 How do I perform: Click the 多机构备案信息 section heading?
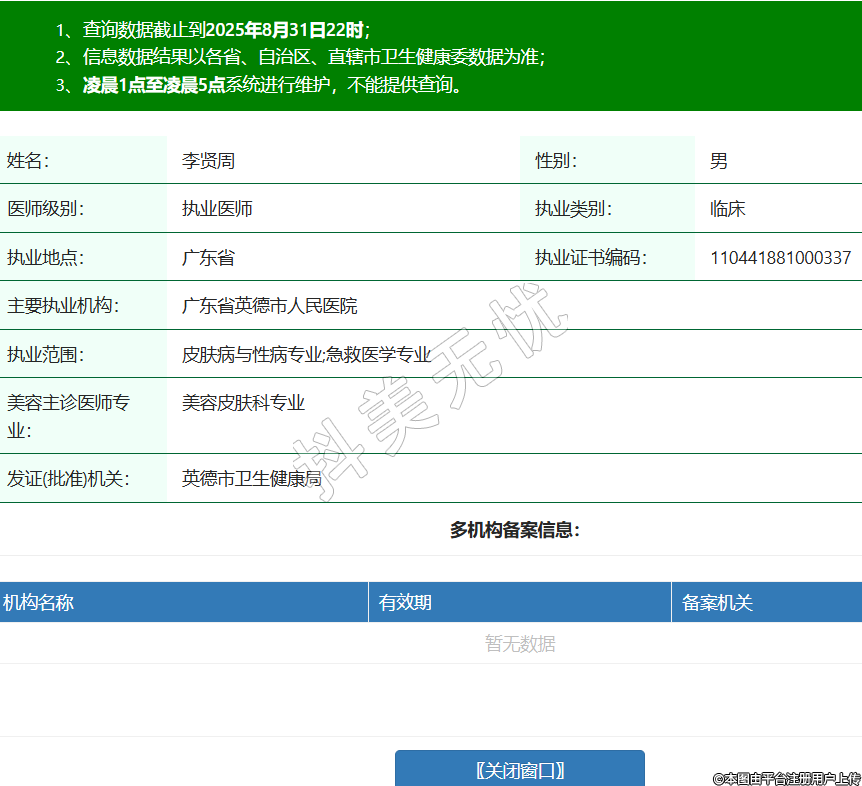(515, 530)
